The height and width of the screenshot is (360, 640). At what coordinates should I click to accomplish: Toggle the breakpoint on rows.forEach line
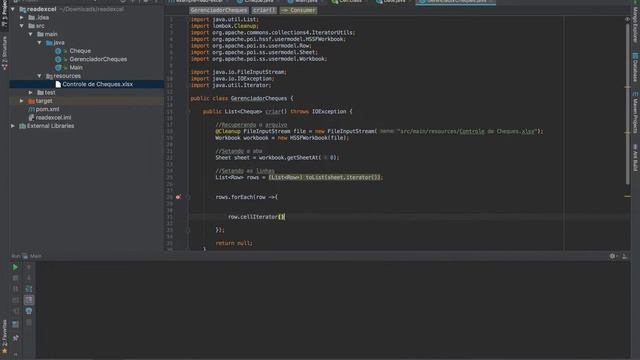pyautogui.click(x=178, y=197)
